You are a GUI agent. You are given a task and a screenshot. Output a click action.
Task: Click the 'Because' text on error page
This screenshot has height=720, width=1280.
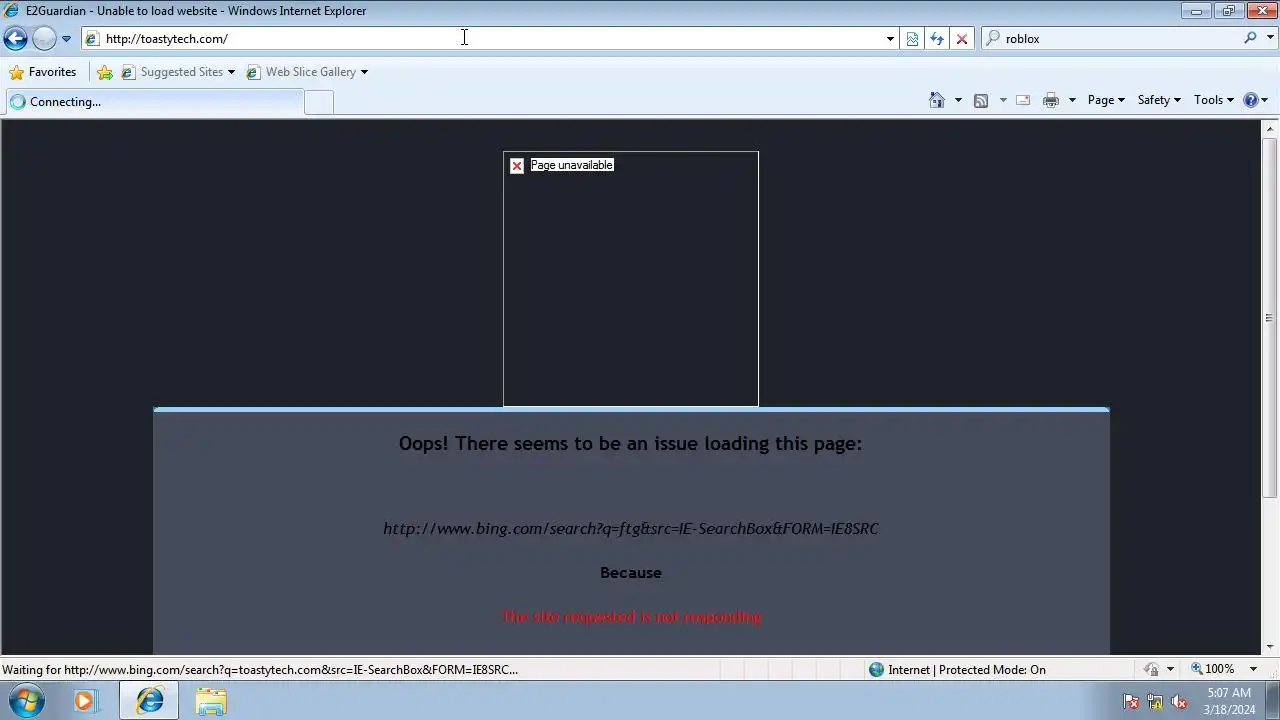coord(631,573)
